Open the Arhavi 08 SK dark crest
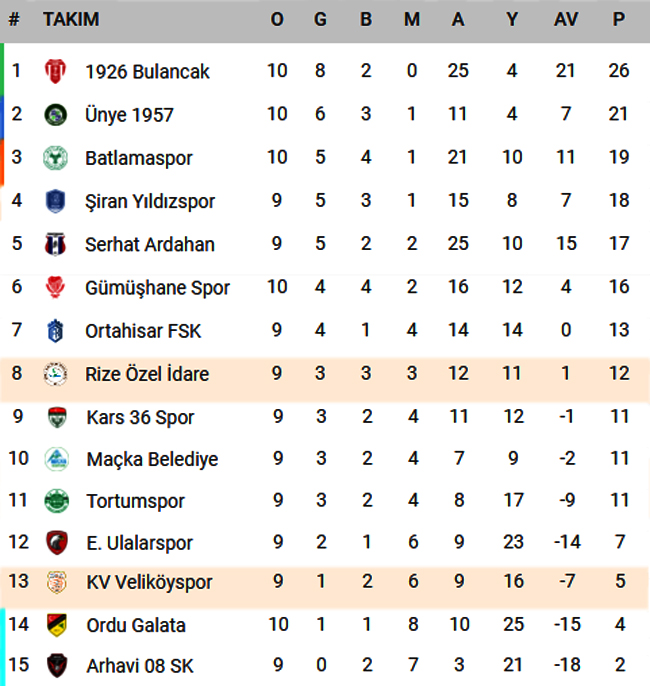Screen dimensions: 650x686 coord(57,665)
